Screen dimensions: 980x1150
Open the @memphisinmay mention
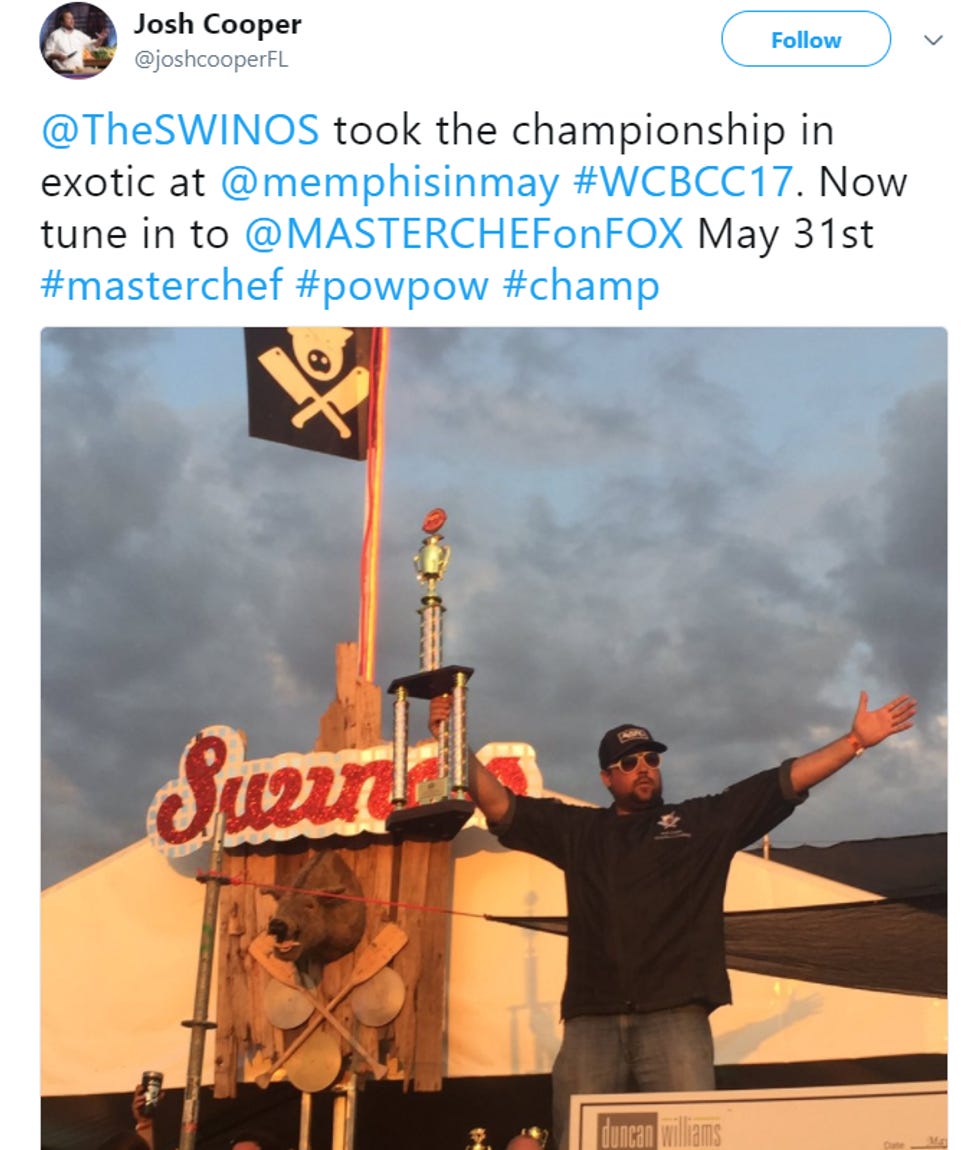(390, 182)
